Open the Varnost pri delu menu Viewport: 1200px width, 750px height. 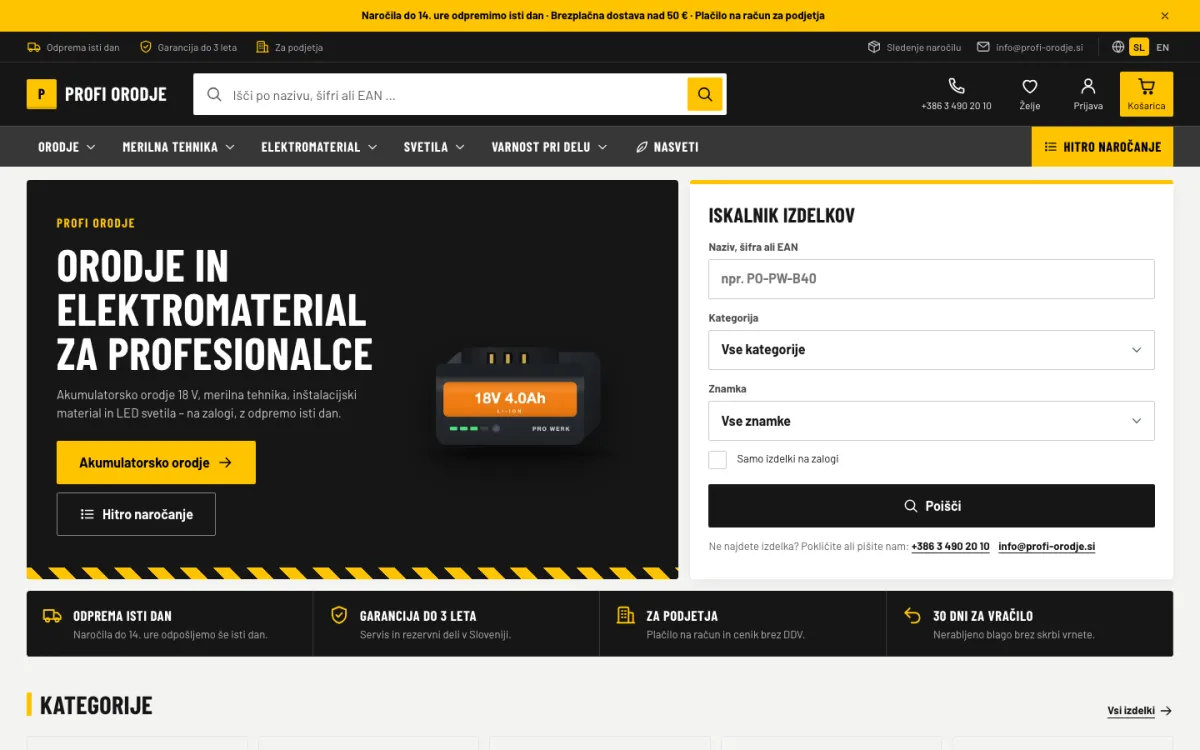[550, 147]
